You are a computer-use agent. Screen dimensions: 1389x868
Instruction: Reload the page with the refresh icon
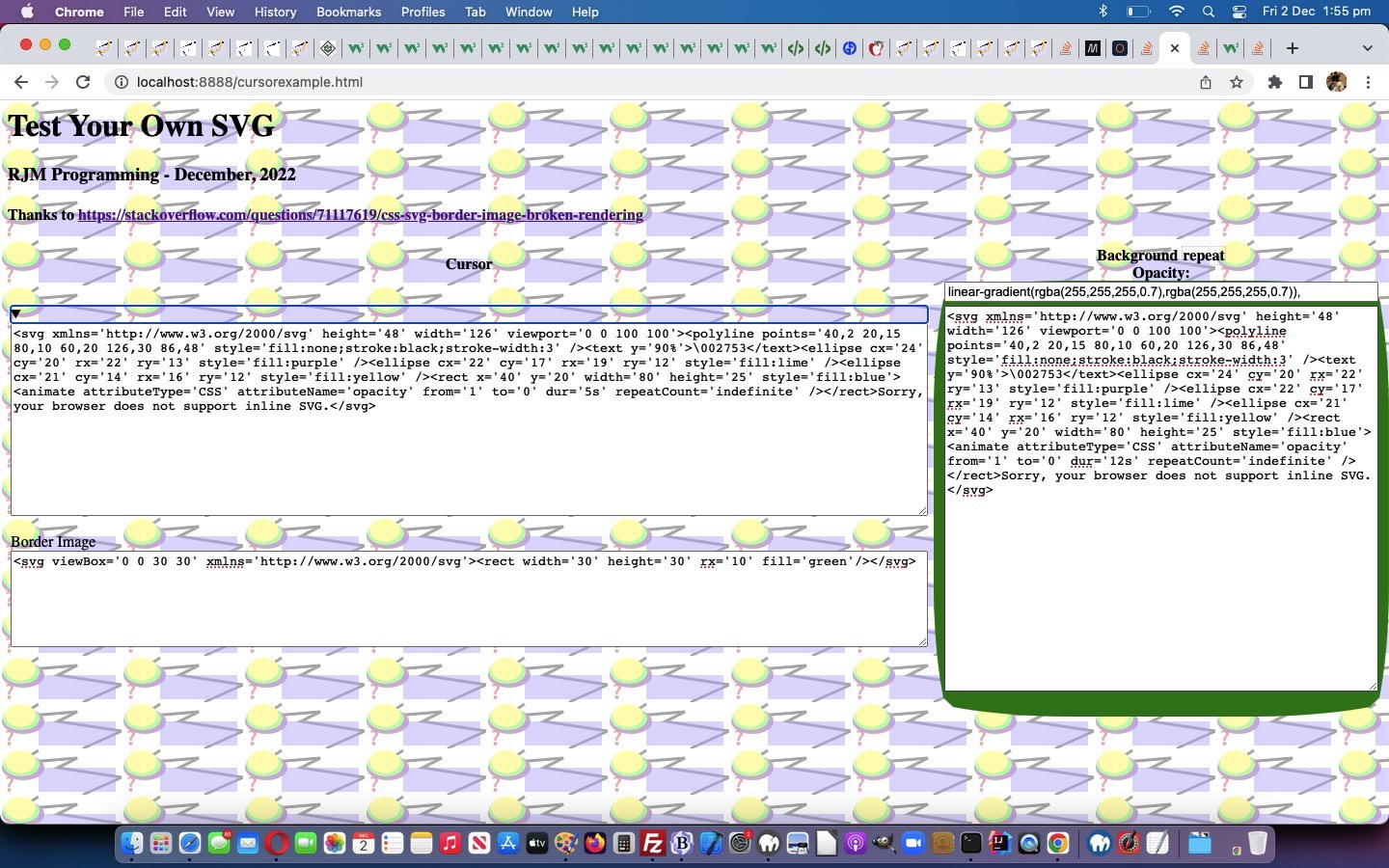pyautogui.click(x=83, y=82)
